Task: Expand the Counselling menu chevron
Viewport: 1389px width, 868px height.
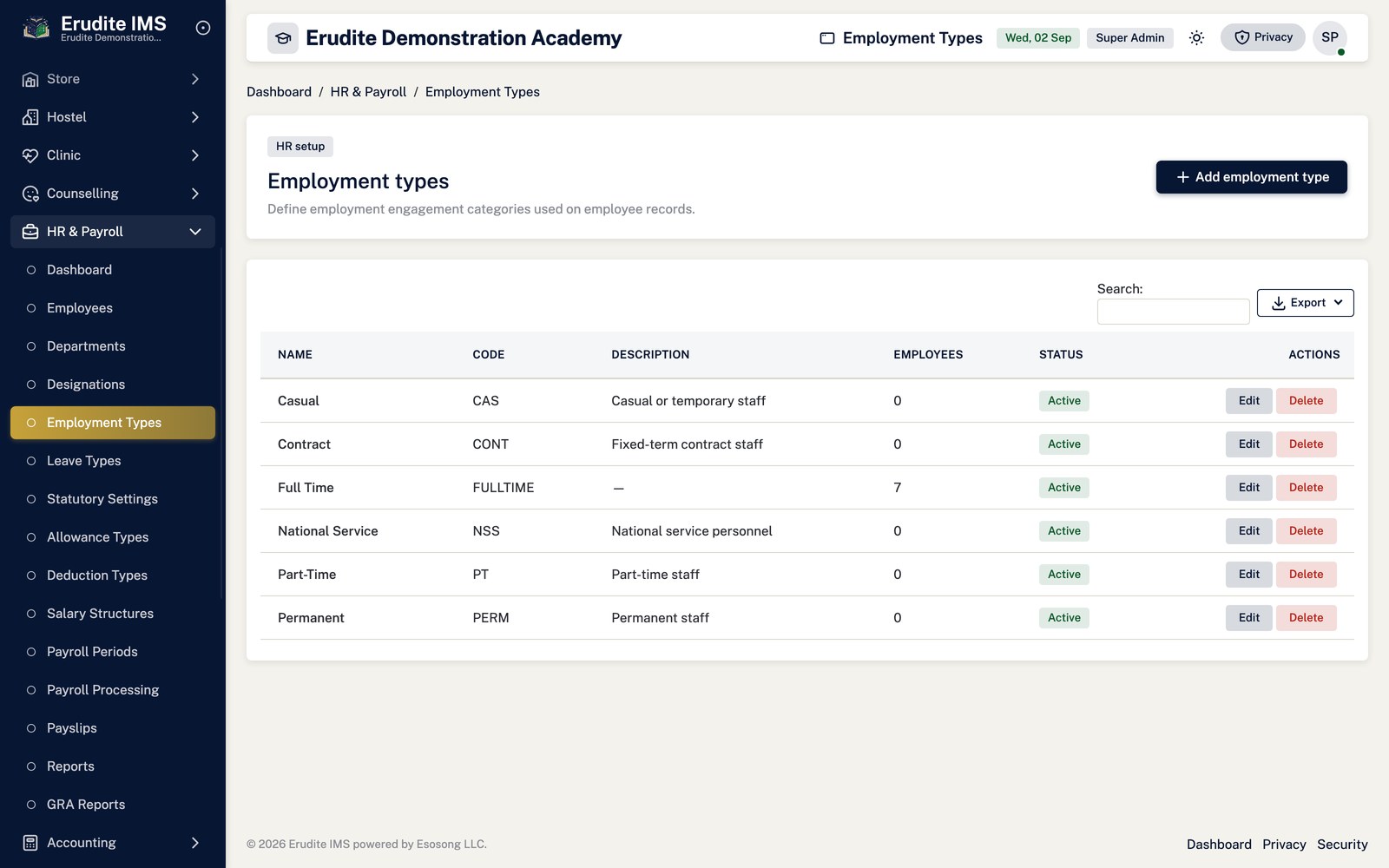Action: (195, 194)
